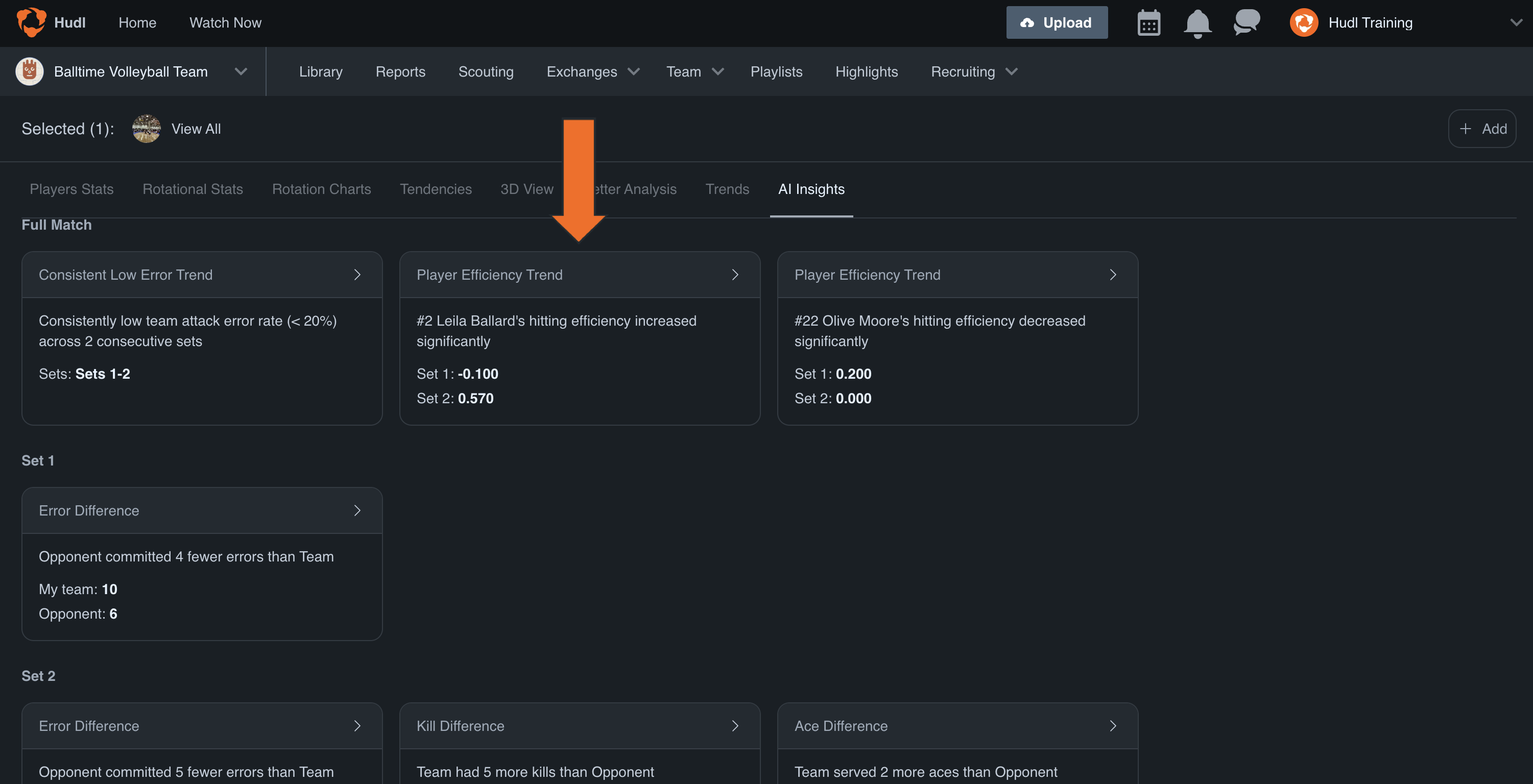Expand Olive Moore's Player Efficiency Trend chevron
The width and height of the screenshot is (1533, 784).
coord(1113,275)
